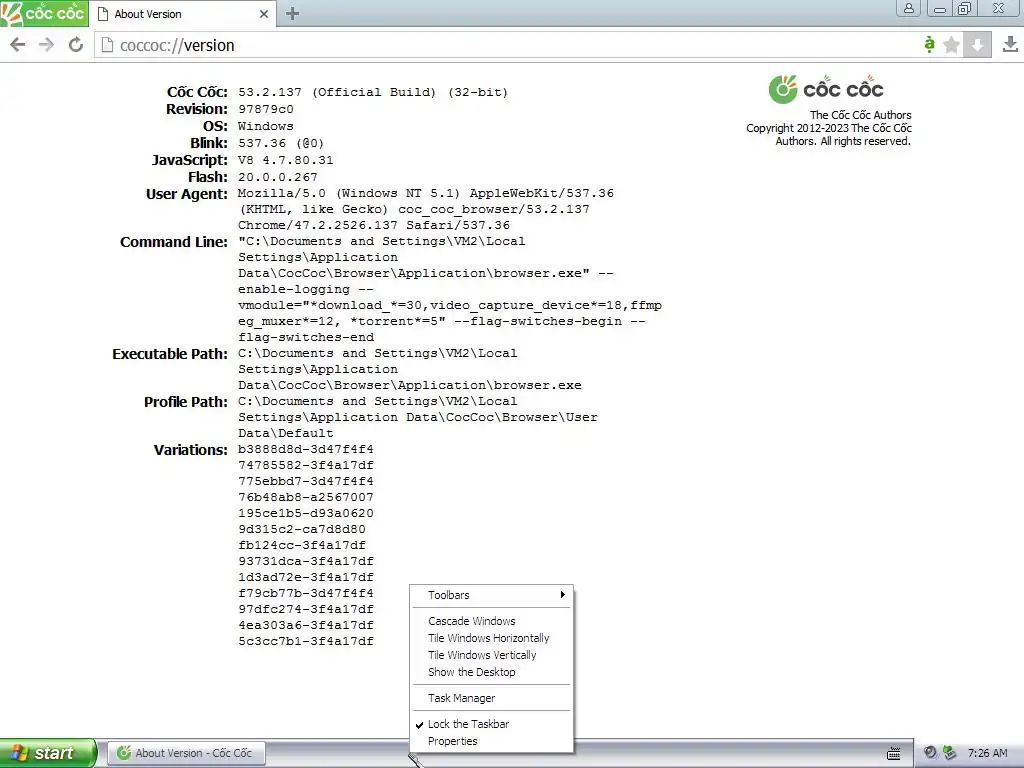This screenshot has height=768, width=1024.
Task: Bookmark this page with the star icon
Action: (x=952, y=44)
